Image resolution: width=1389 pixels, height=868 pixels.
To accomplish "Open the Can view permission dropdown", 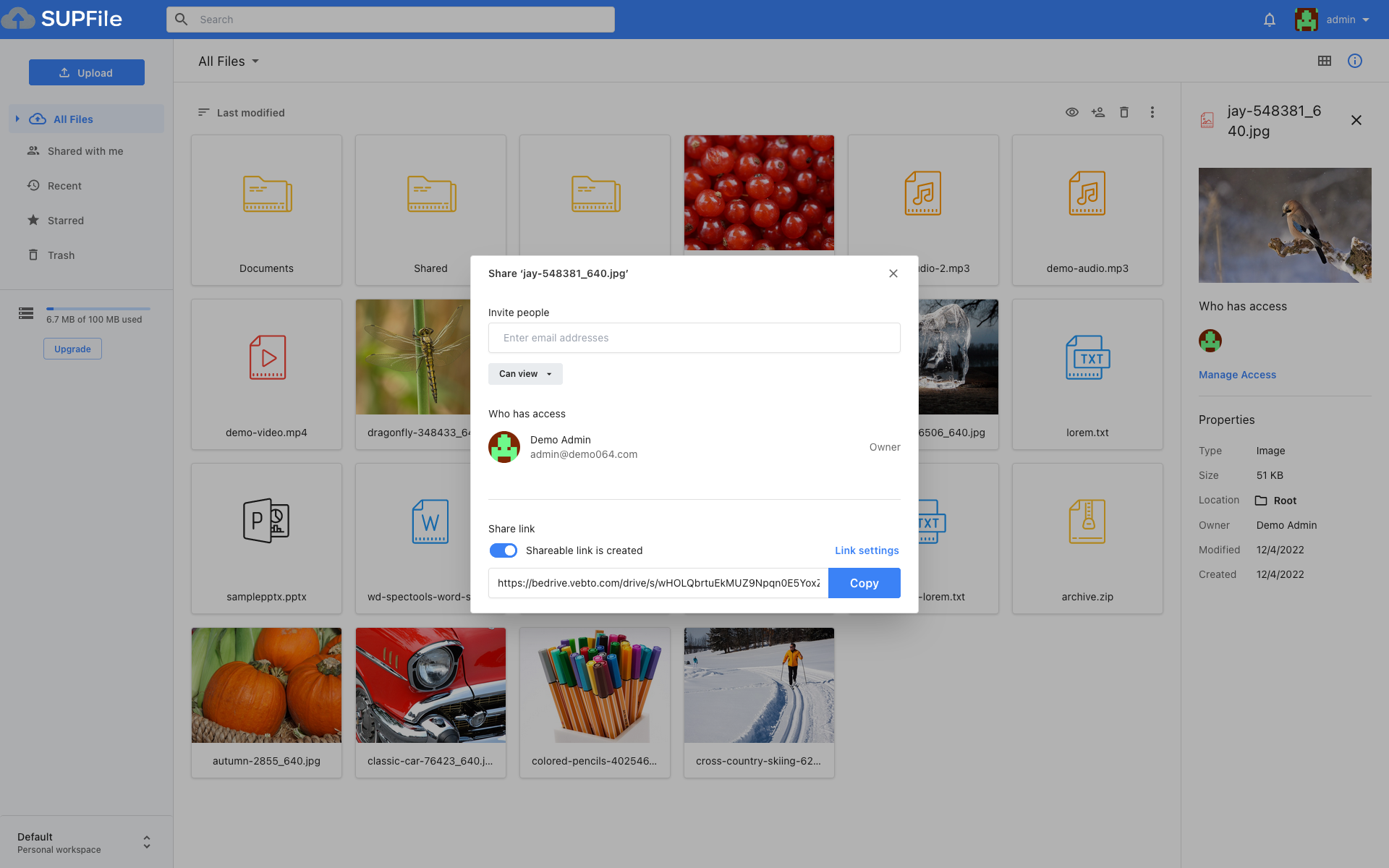I will click(524, 373).
